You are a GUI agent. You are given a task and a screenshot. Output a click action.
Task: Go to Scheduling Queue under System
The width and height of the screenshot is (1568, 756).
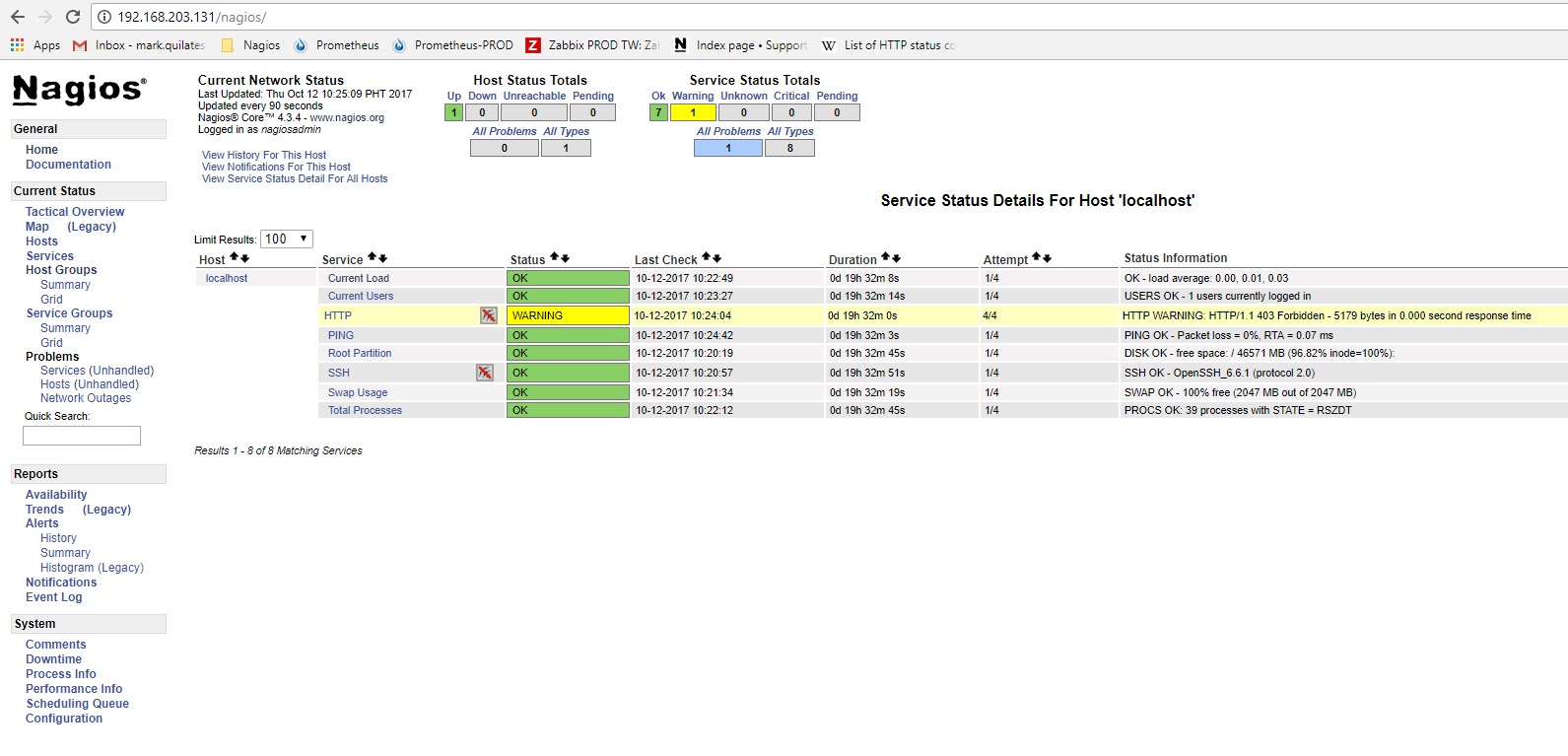tap(77, 704)
